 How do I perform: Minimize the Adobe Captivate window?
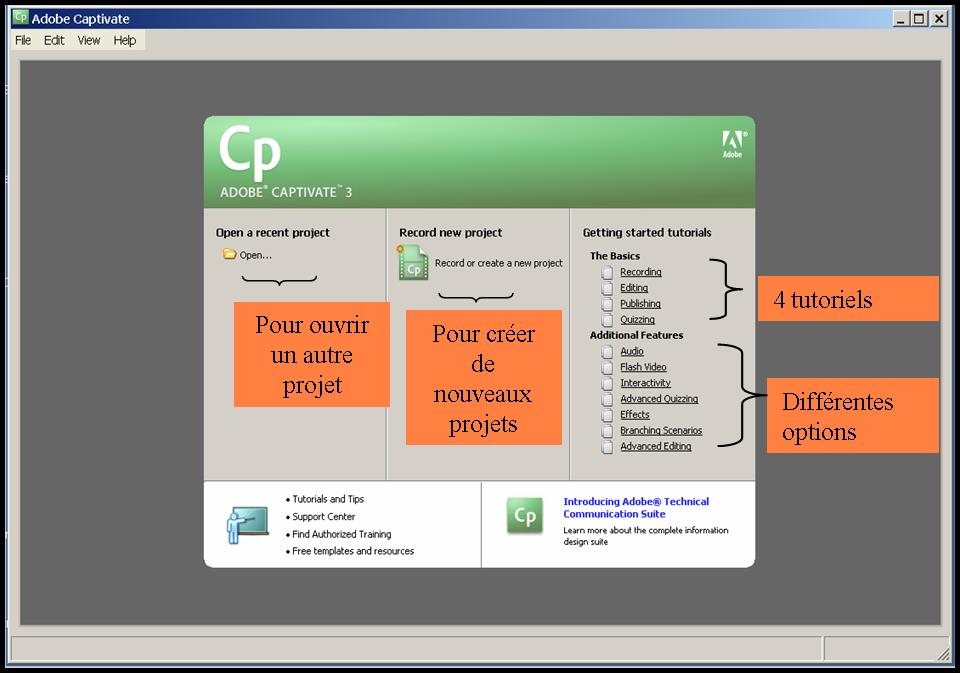900,18
